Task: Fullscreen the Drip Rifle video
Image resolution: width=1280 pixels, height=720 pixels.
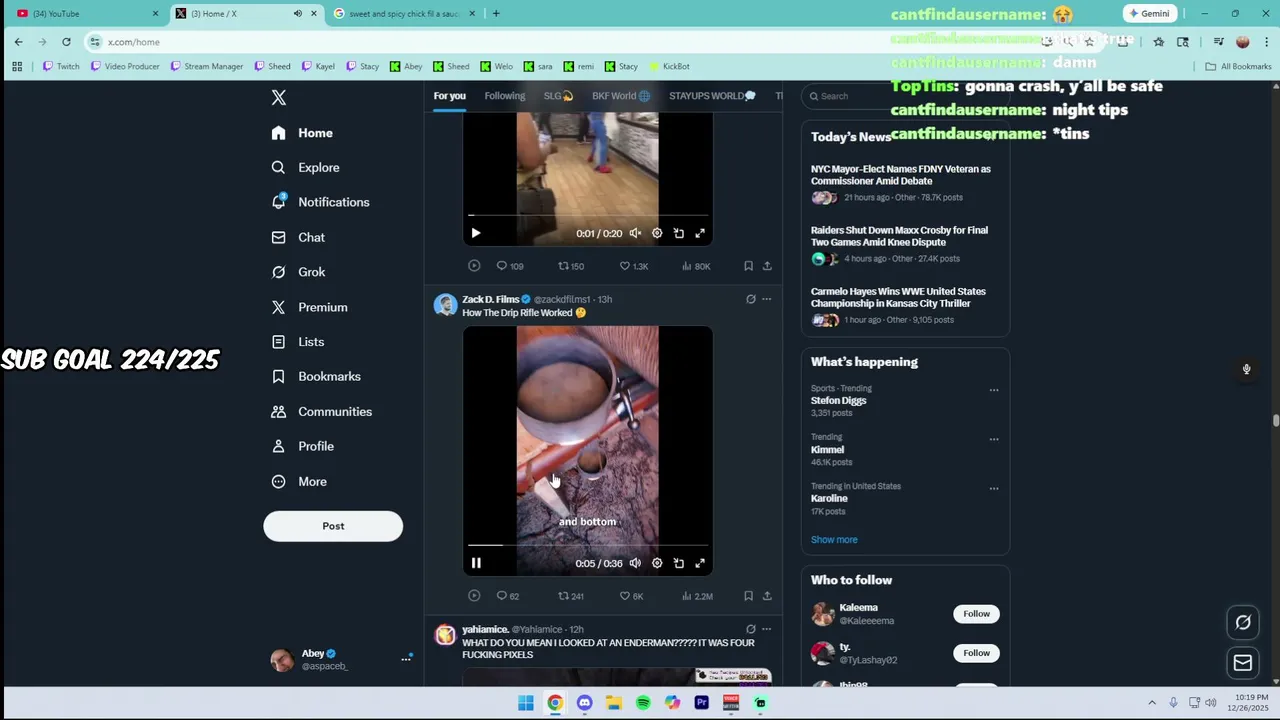Action: (700, 563)
